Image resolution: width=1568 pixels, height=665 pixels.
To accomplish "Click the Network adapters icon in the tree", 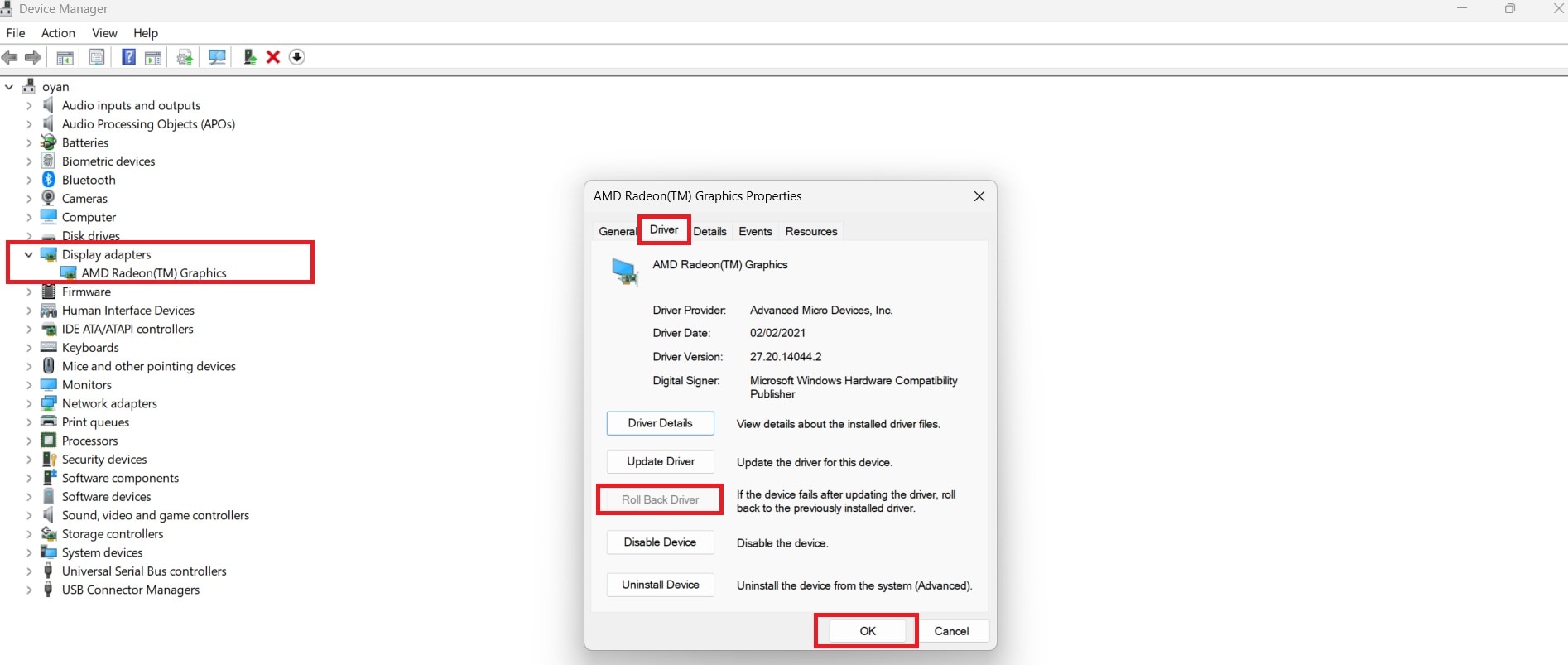I will (49, 403).
